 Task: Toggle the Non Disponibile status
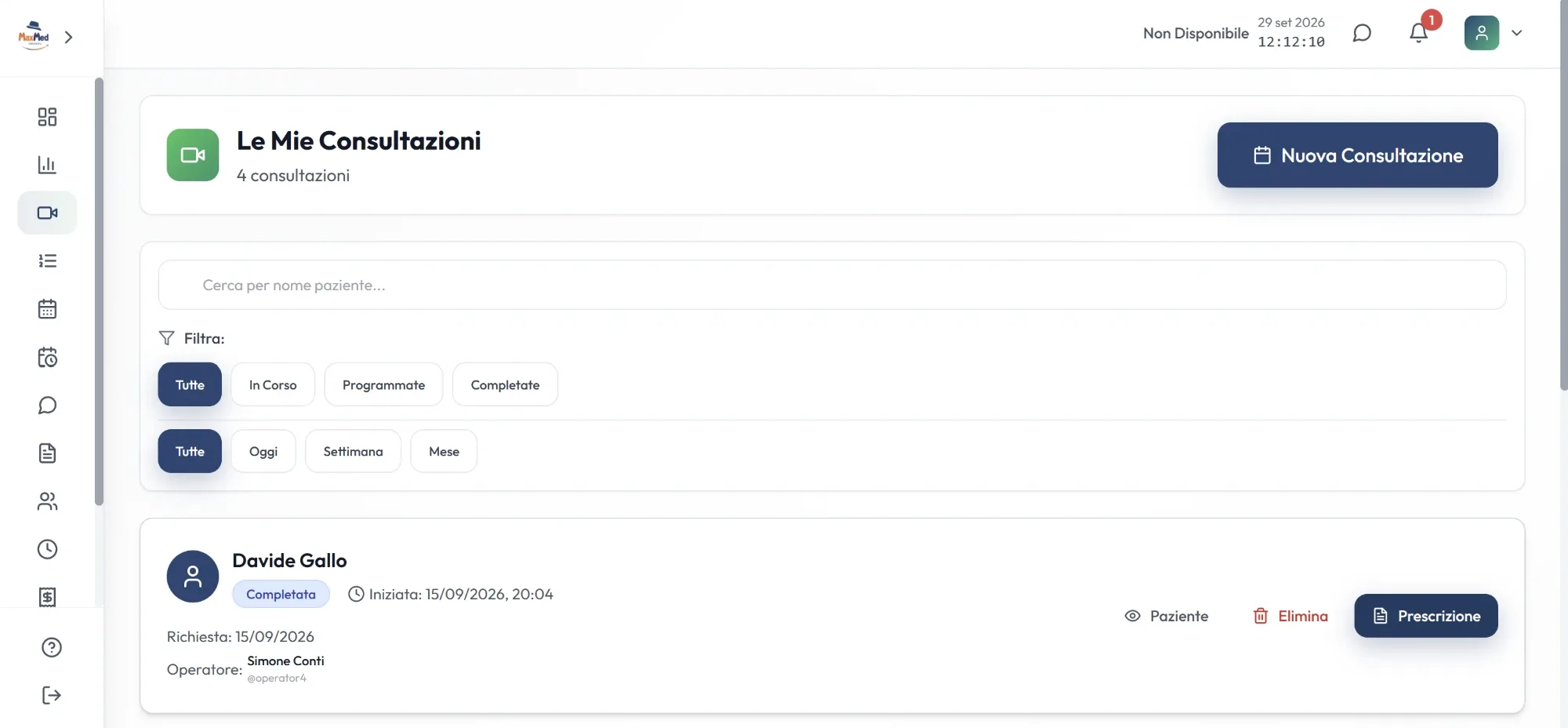click(1196, 33)
